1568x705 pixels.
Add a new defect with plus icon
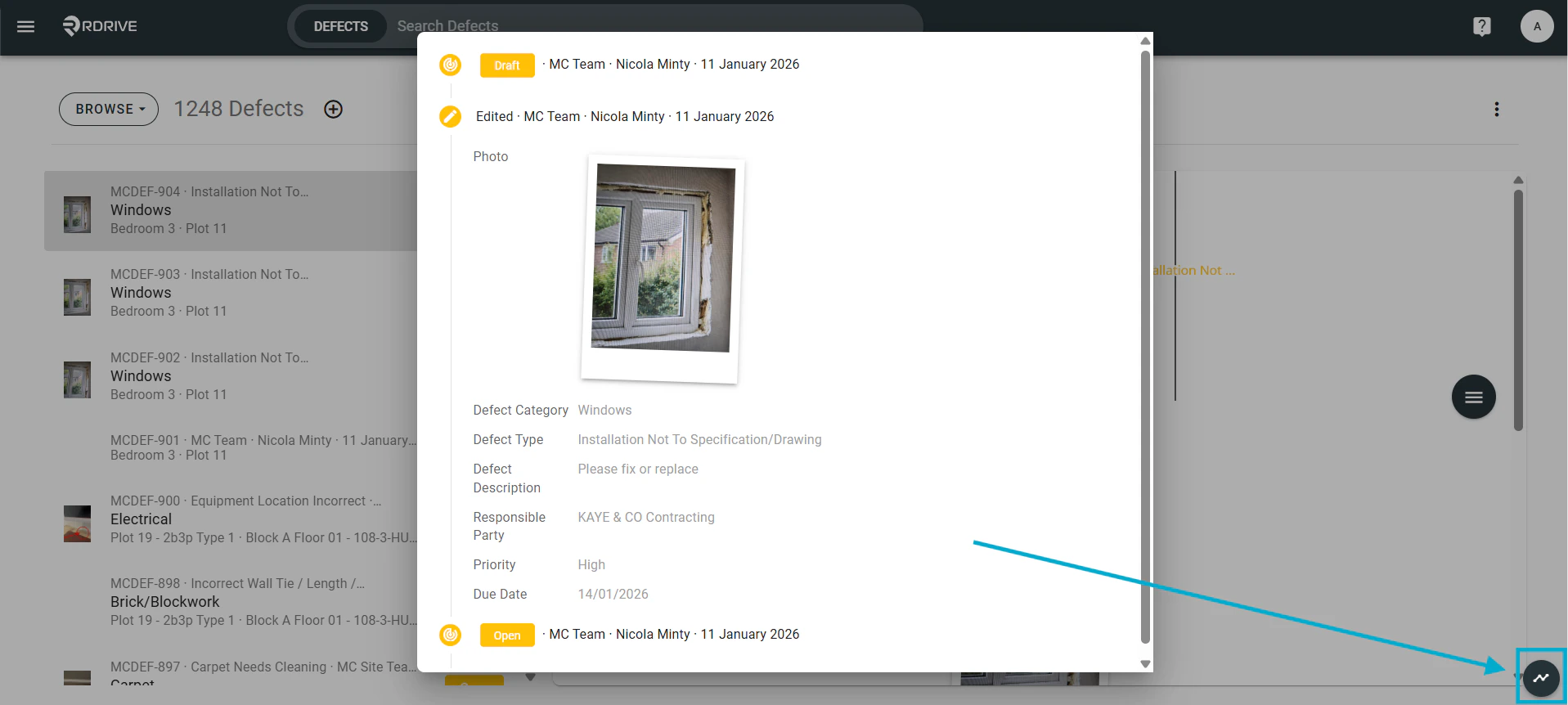point(333,109)
